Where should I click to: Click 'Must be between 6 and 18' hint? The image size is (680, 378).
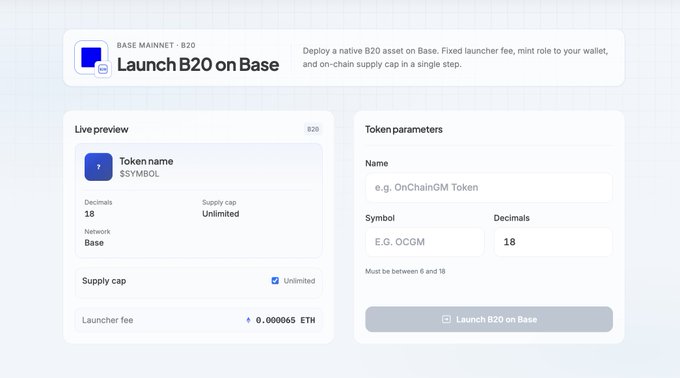(x=405, y=271)
